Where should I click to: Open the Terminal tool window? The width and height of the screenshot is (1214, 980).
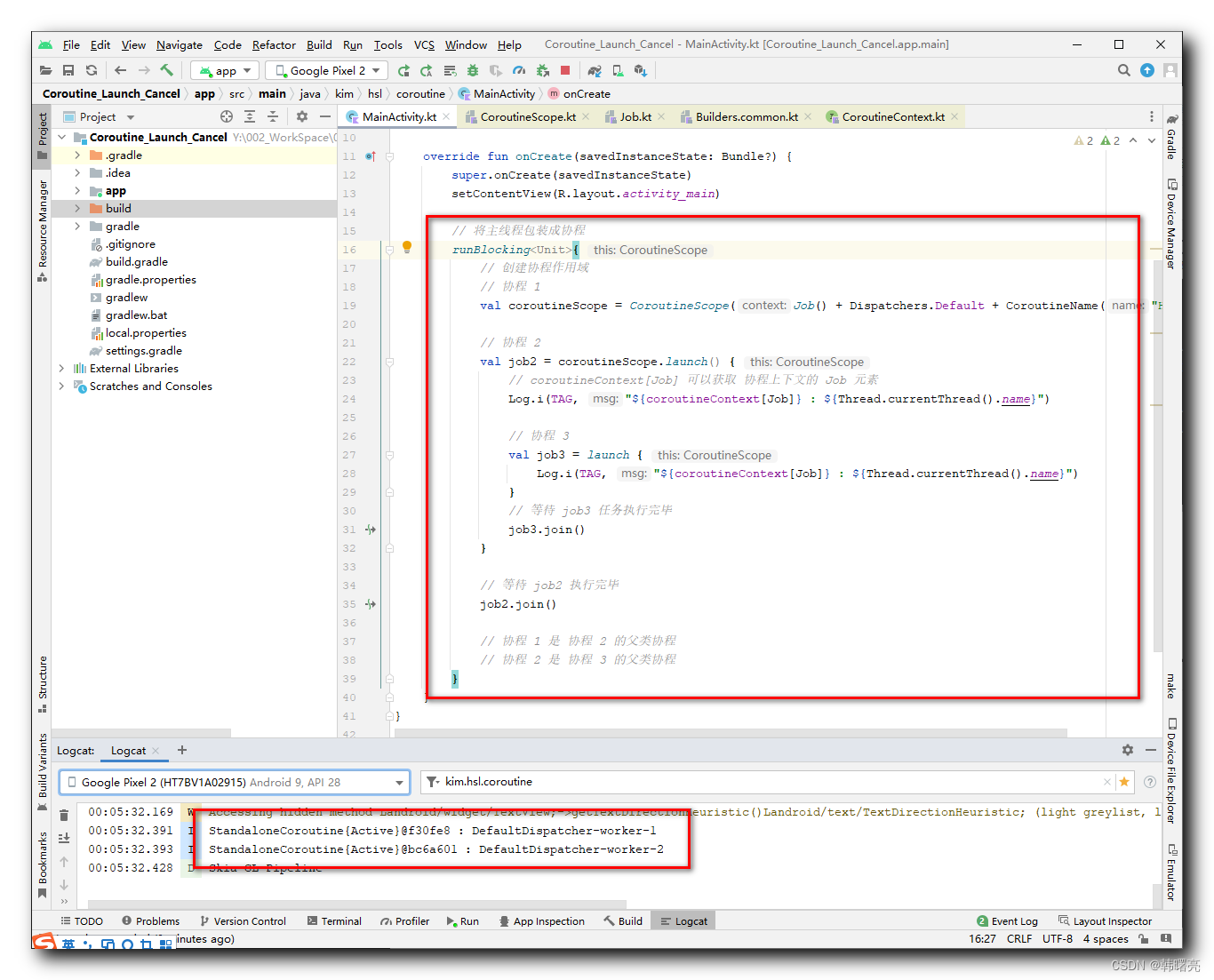[x=334, y=921]
